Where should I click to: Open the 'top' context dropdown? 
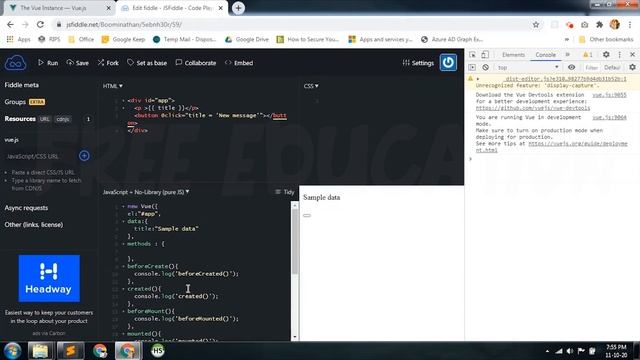point(528,67)
